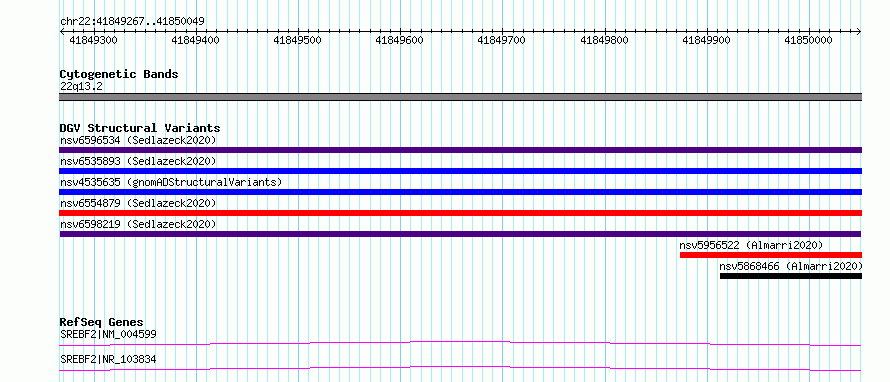Select the red nsv6554879 variant bar

click(460, 213)
